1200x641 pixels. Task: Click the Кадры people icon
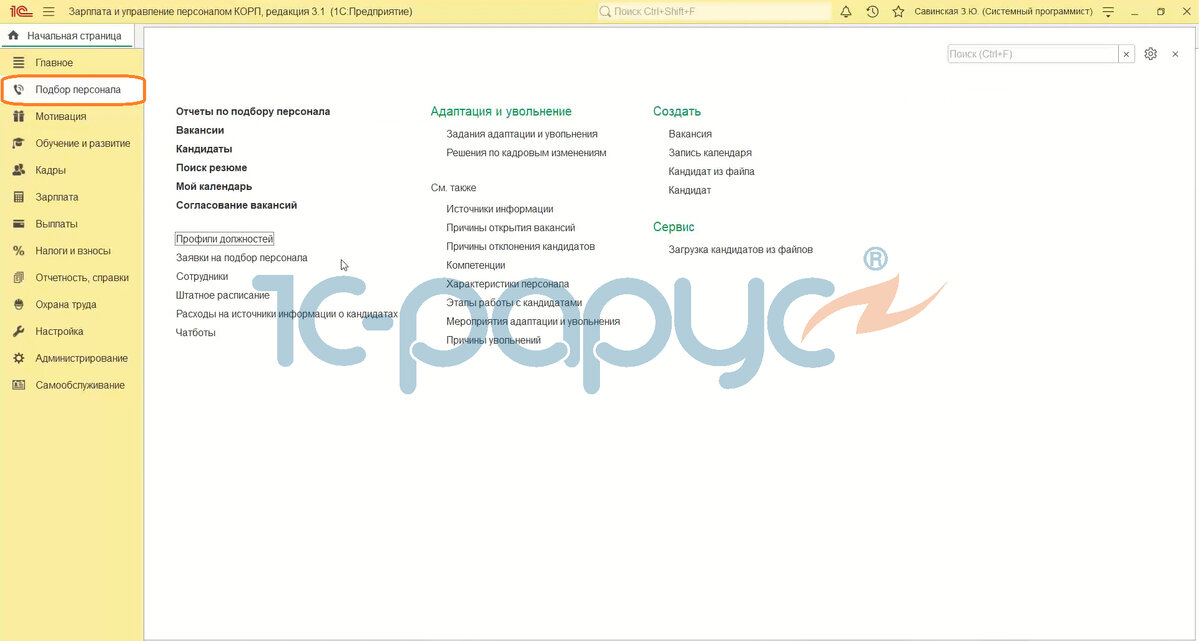[x=18, y=170]
